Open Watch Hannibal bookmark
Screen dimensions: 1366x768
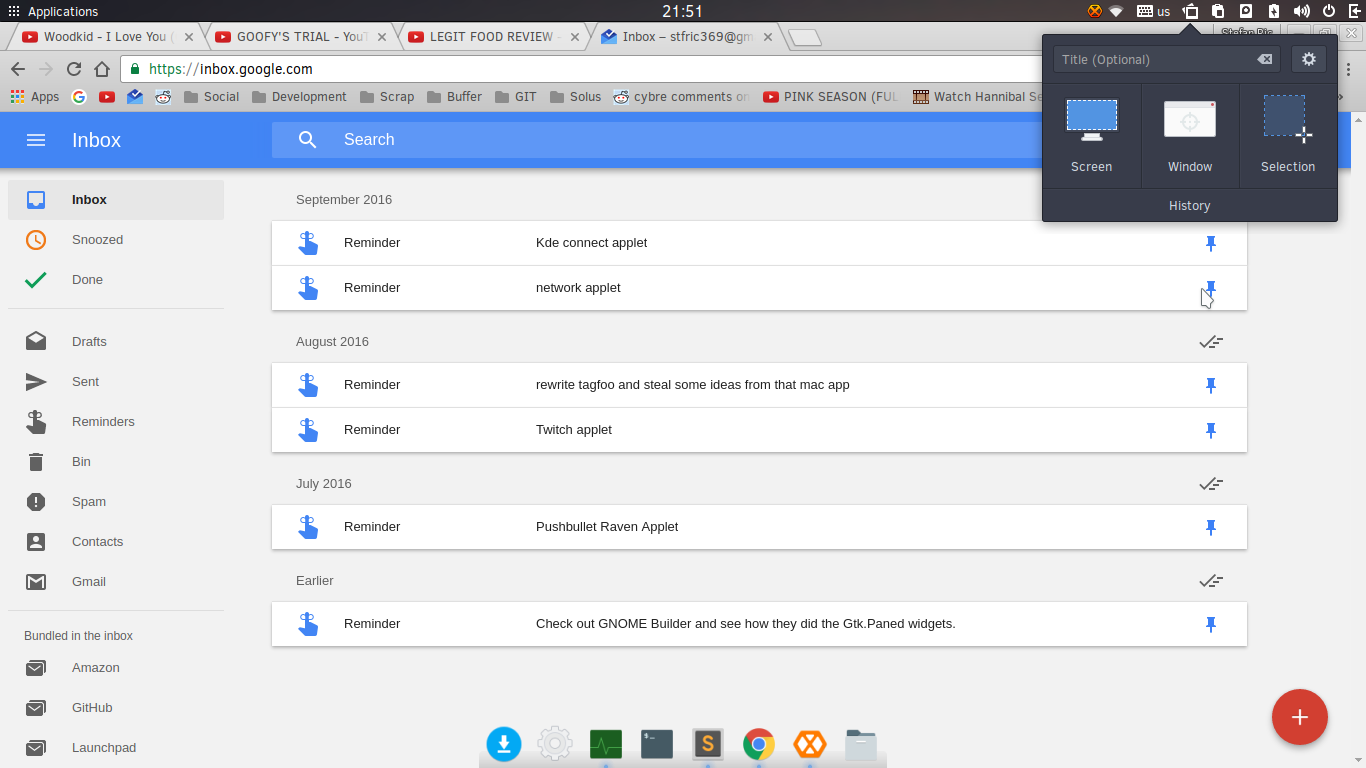point(977,97)
